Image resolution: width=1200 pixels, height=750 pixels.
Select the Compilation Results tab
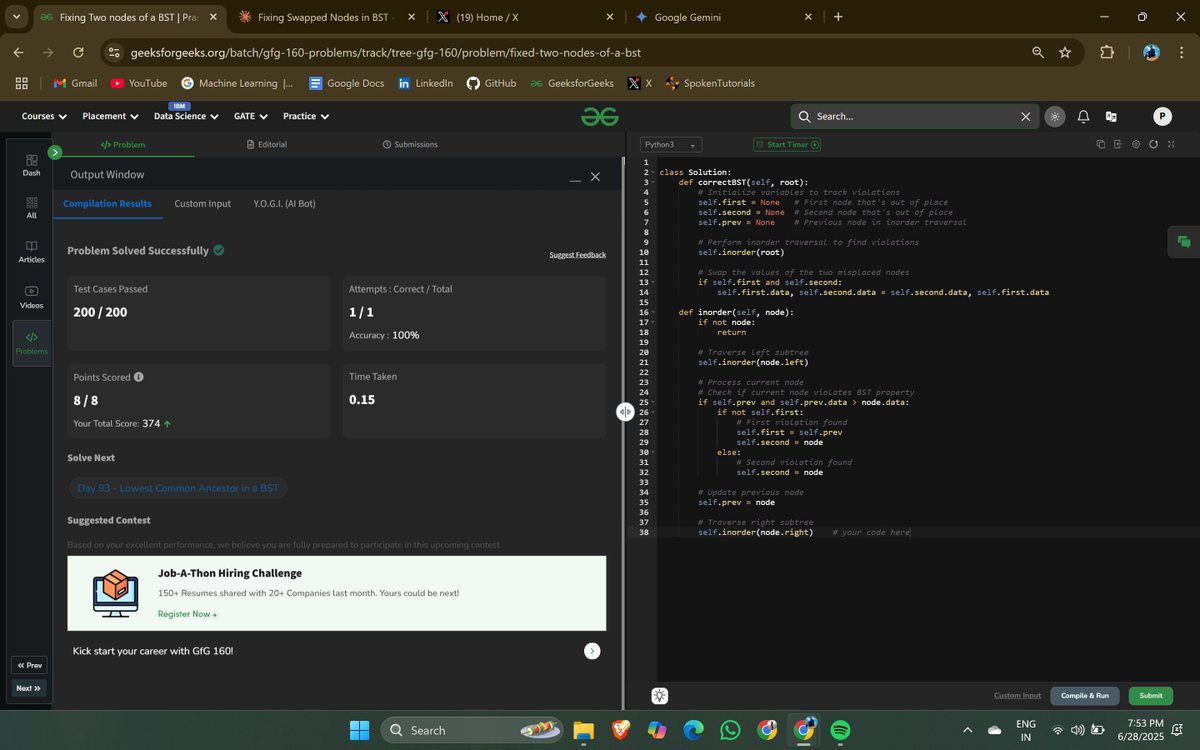point(107,204)
